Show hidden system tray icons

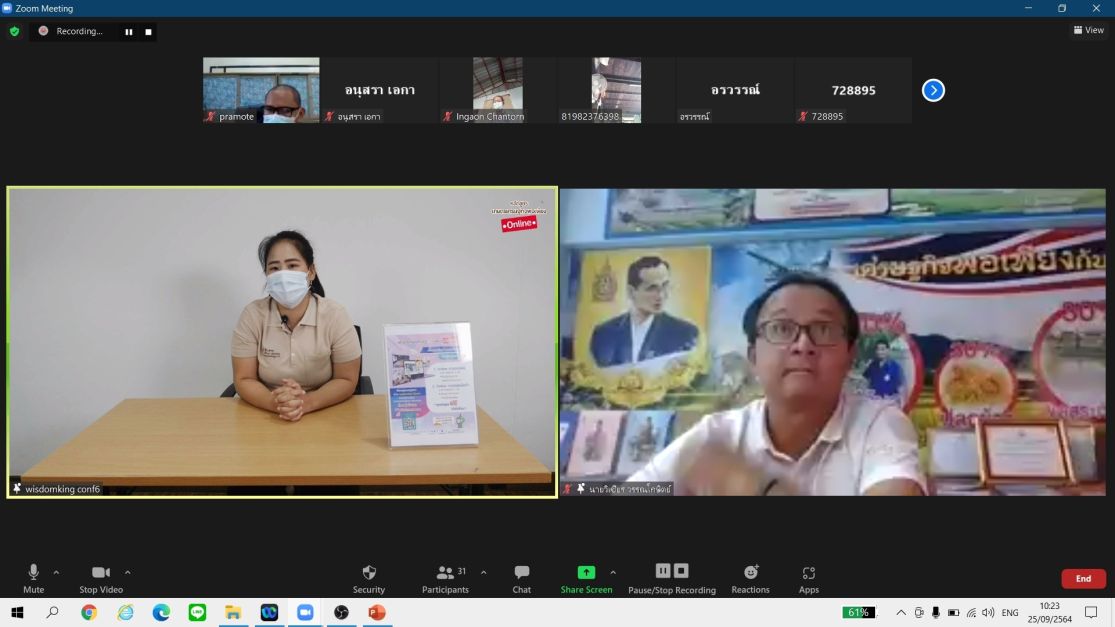901,612
